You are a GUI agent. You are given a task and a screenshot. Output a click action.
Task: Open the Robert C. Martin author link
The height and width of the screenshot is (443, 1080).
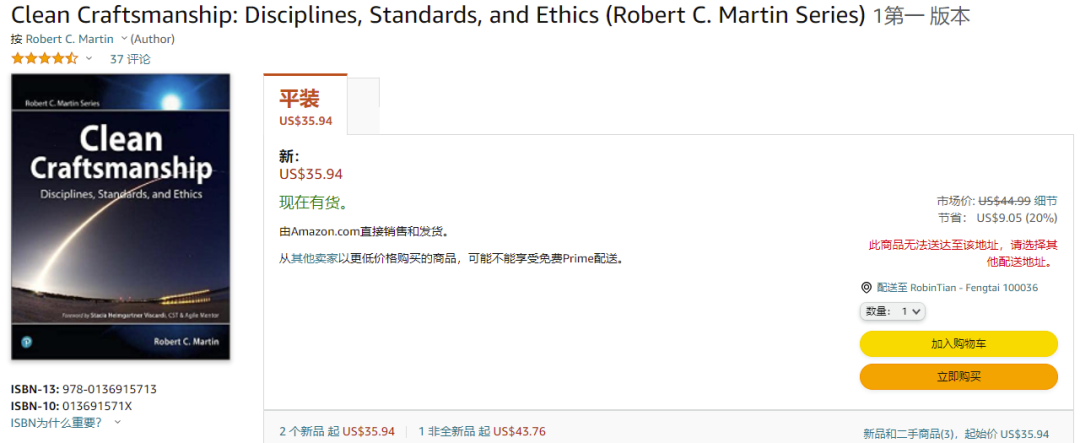(x=69, y=39)
